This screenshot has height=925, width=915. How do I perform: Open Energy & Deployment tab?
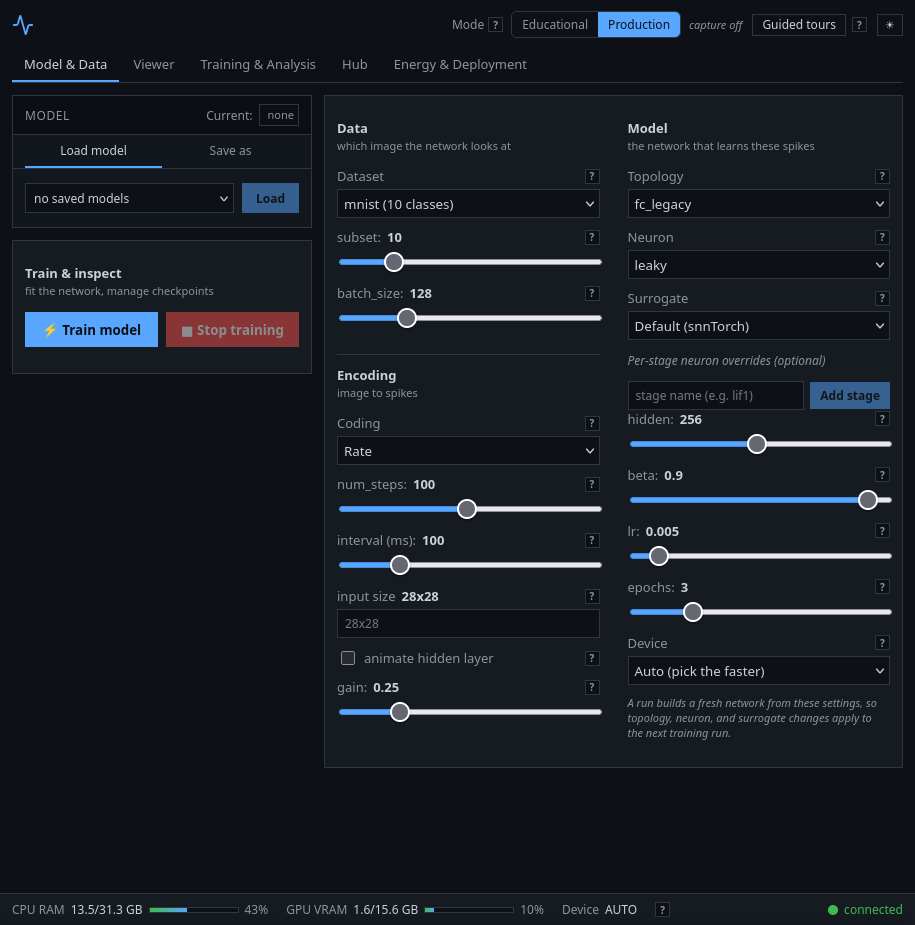pos(460,64)
